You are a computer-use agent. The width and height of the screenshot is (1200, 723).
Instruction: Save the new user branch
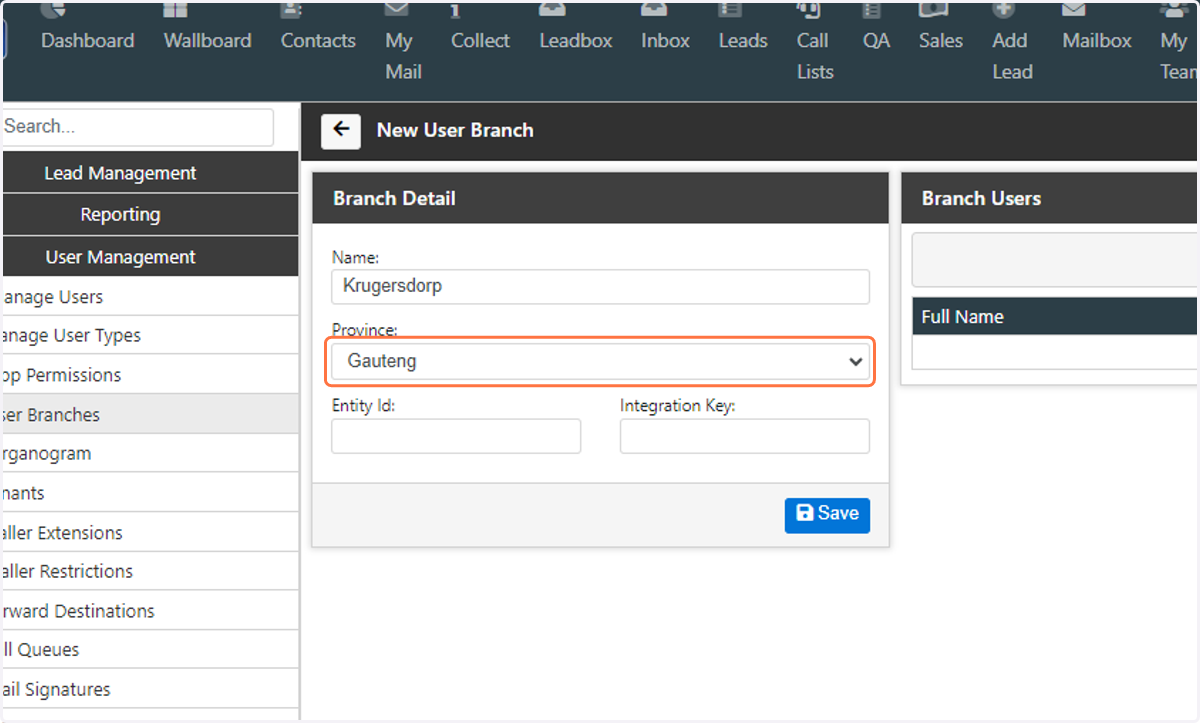coord(827,514)
